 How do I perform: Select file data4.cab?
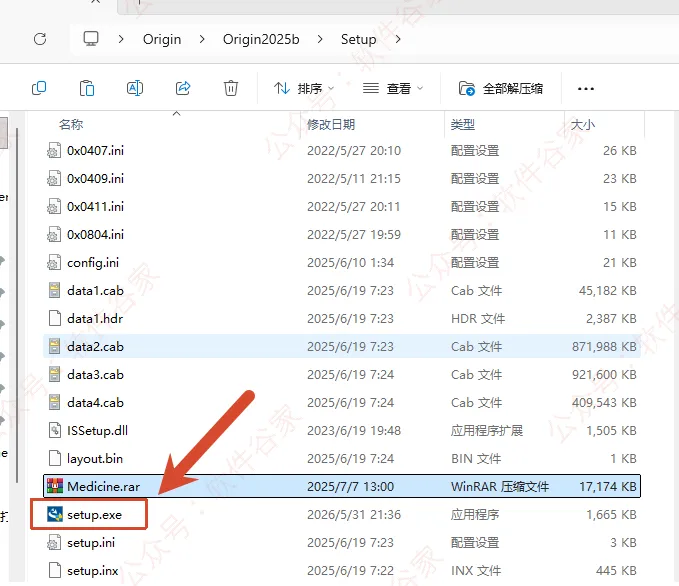(x=342, y=403)
